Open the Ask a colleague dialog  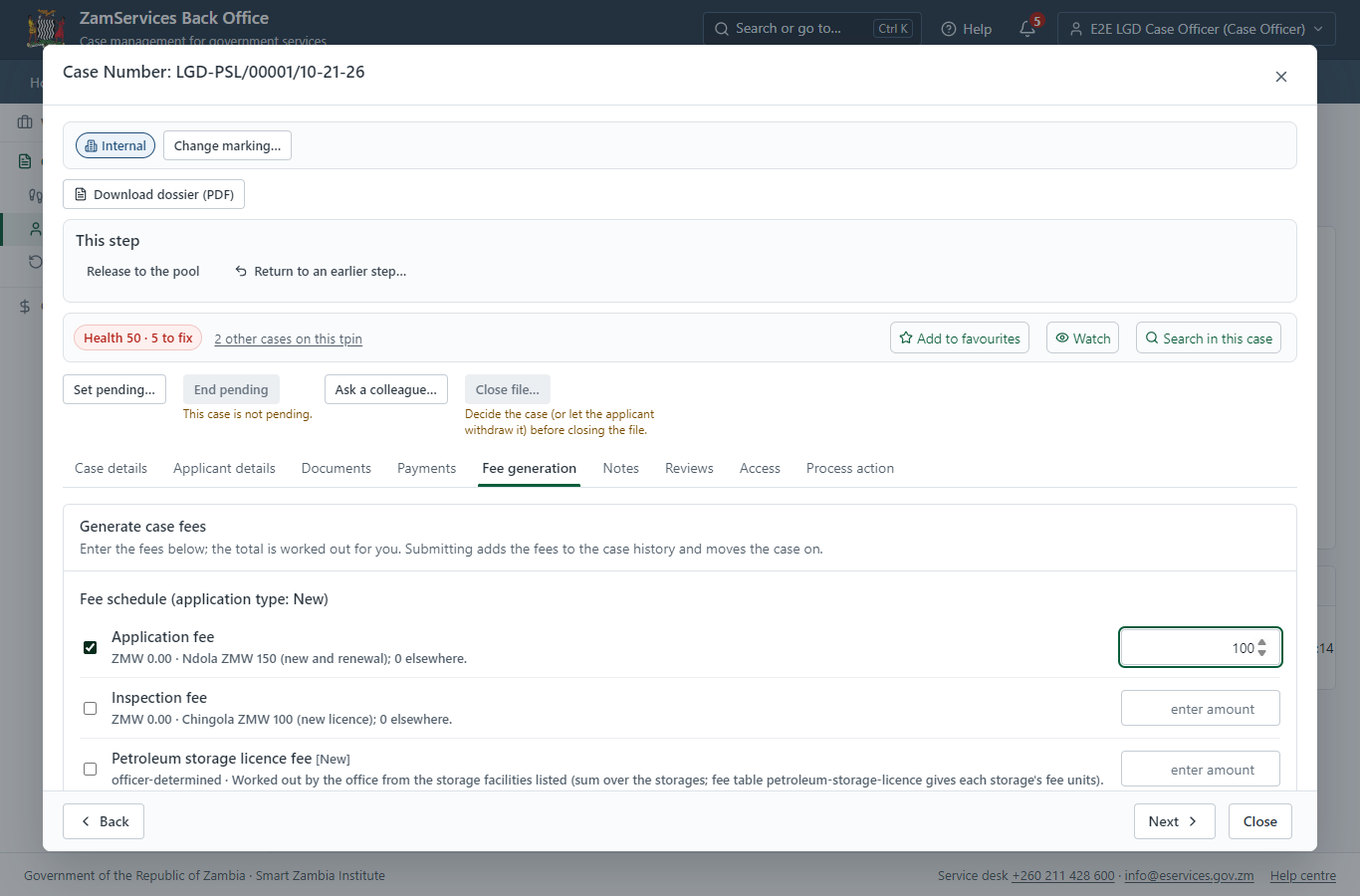[x=386, y=389]
